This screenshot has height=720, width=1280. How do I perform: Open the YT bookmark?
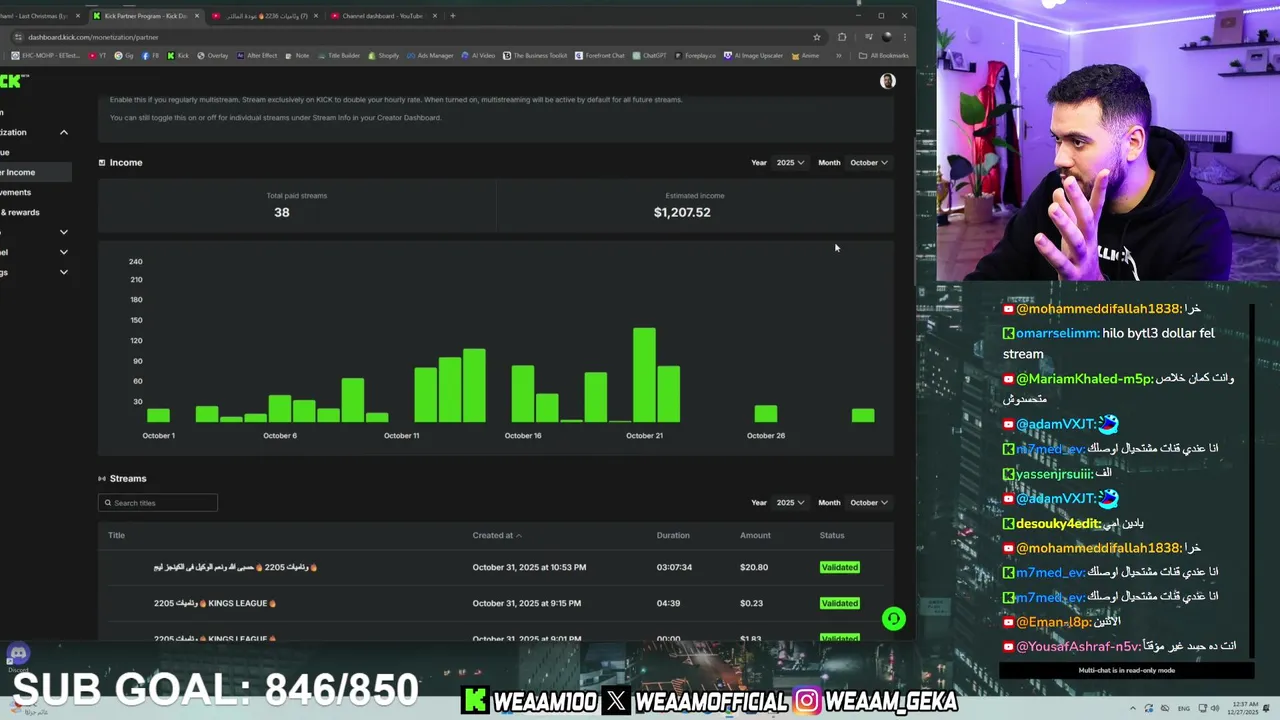[97, 56]
